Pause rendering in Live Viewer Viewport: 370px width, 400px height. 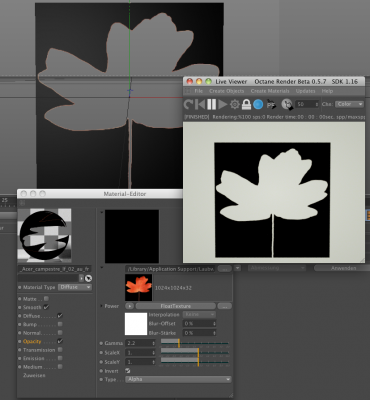point(212,104)
